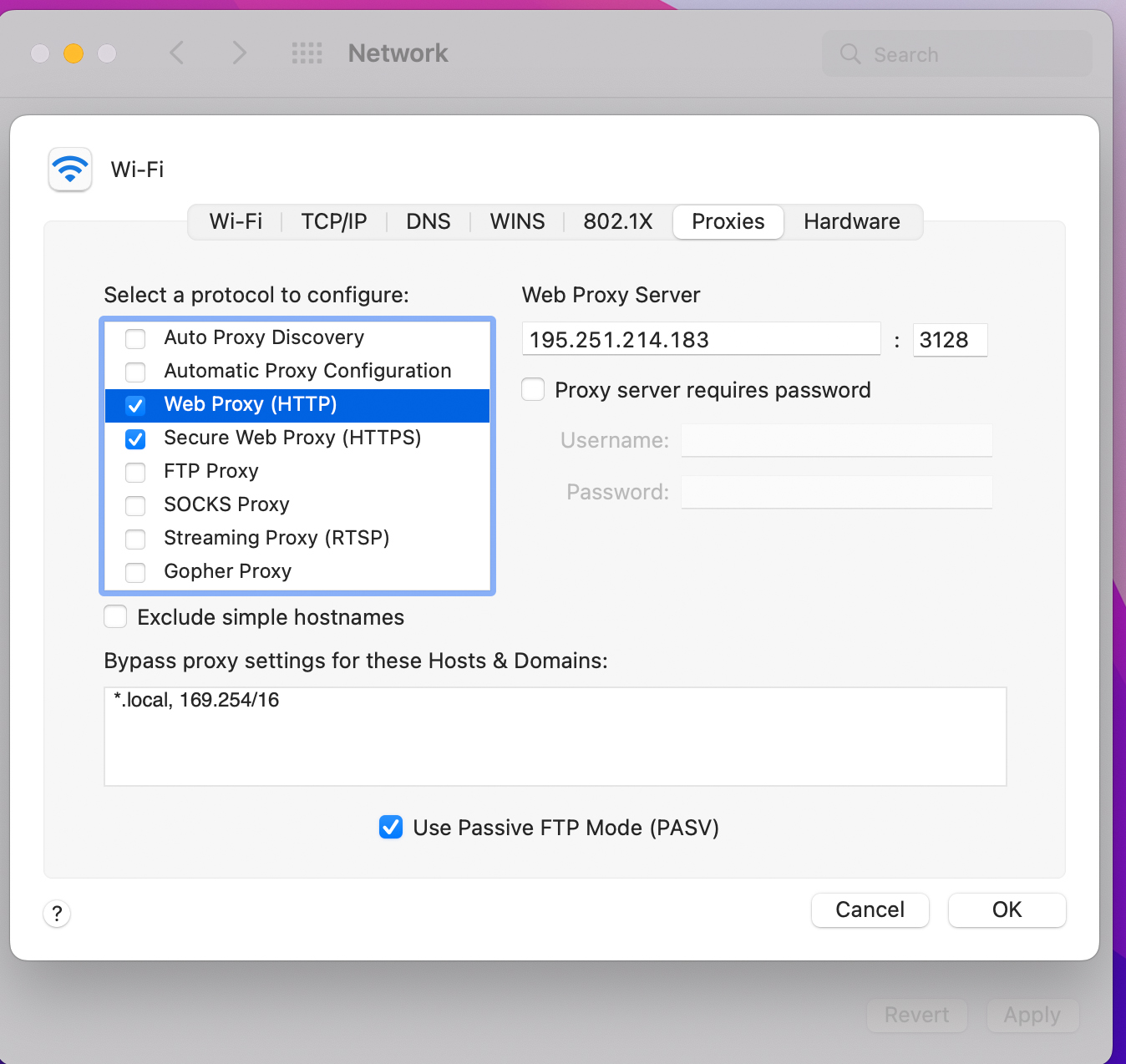The width and height of the screenshot is (1126, 1064).
Task: Select SOCKS Proxy in the protocol list
Action: [x=226, y=504]
